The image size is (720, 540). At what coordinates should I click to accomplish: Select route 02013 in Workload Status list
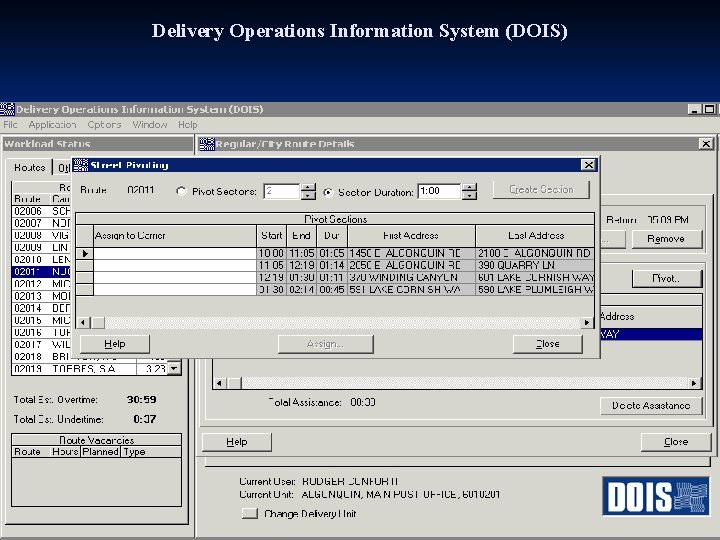click(x=41, y=296)
